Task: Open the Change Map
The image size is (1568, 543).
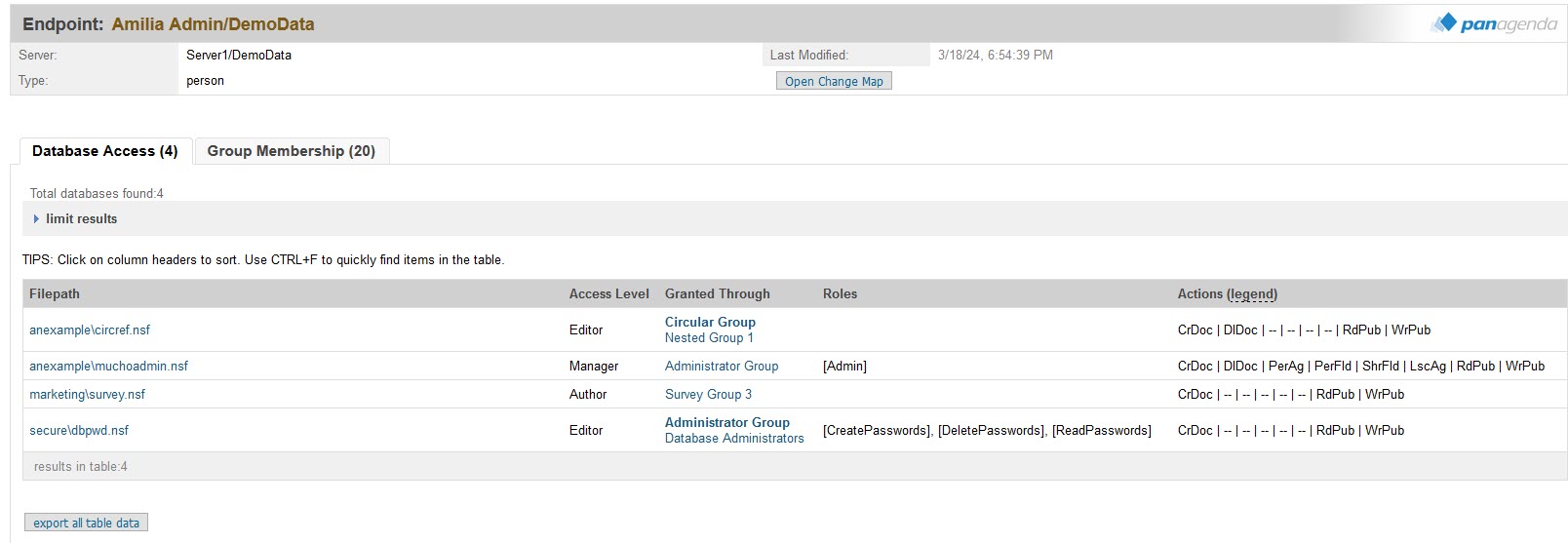Action: click(x=834, y=81)
